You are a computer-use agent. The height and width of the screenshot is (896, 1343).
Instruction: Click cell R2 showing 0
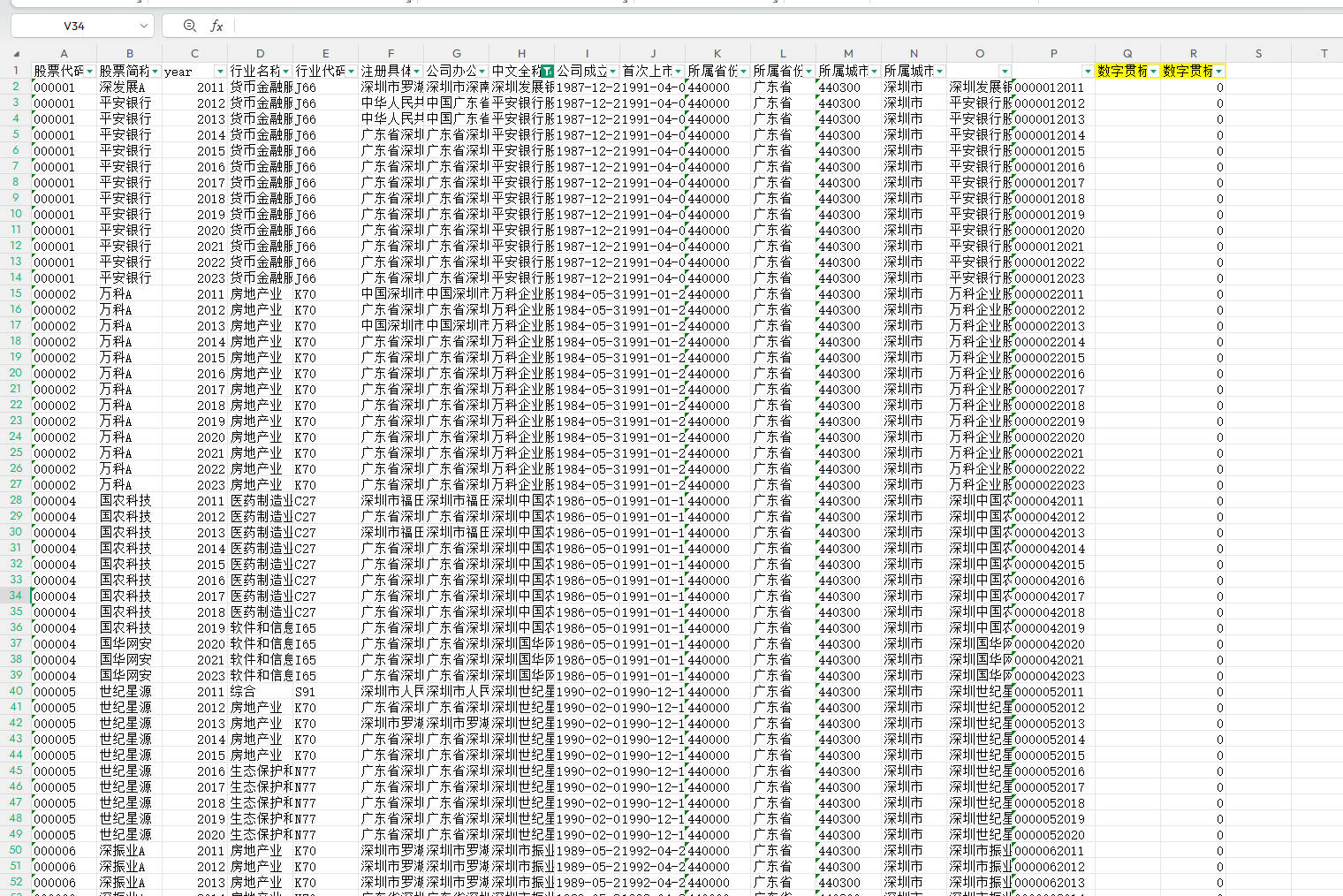[x=1193, y=87]
